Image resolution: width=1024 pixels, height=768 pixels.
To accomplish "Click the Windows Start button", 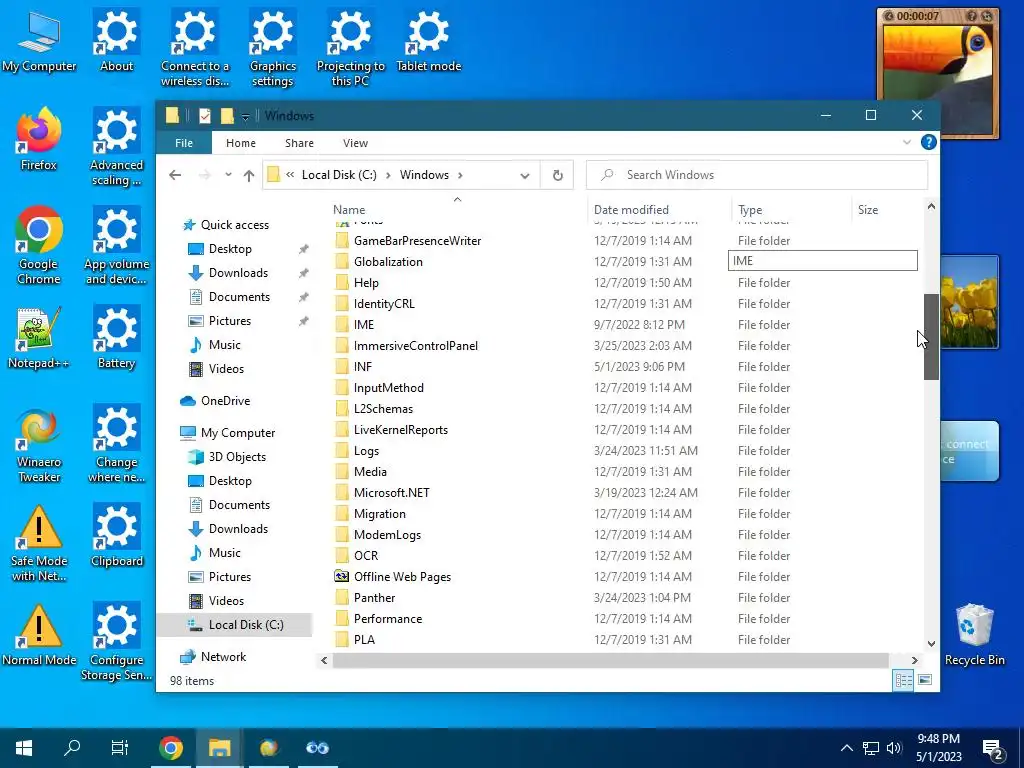I will [x=24, y=748].
